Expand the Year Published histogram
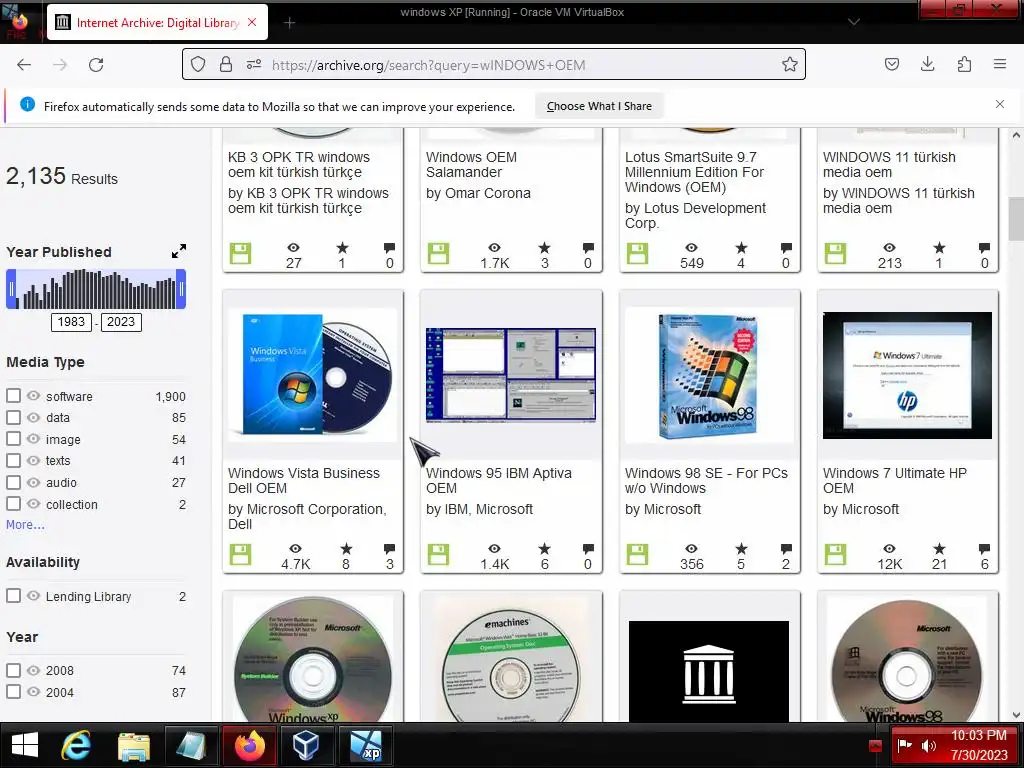1024x768 pixels. 178,251
